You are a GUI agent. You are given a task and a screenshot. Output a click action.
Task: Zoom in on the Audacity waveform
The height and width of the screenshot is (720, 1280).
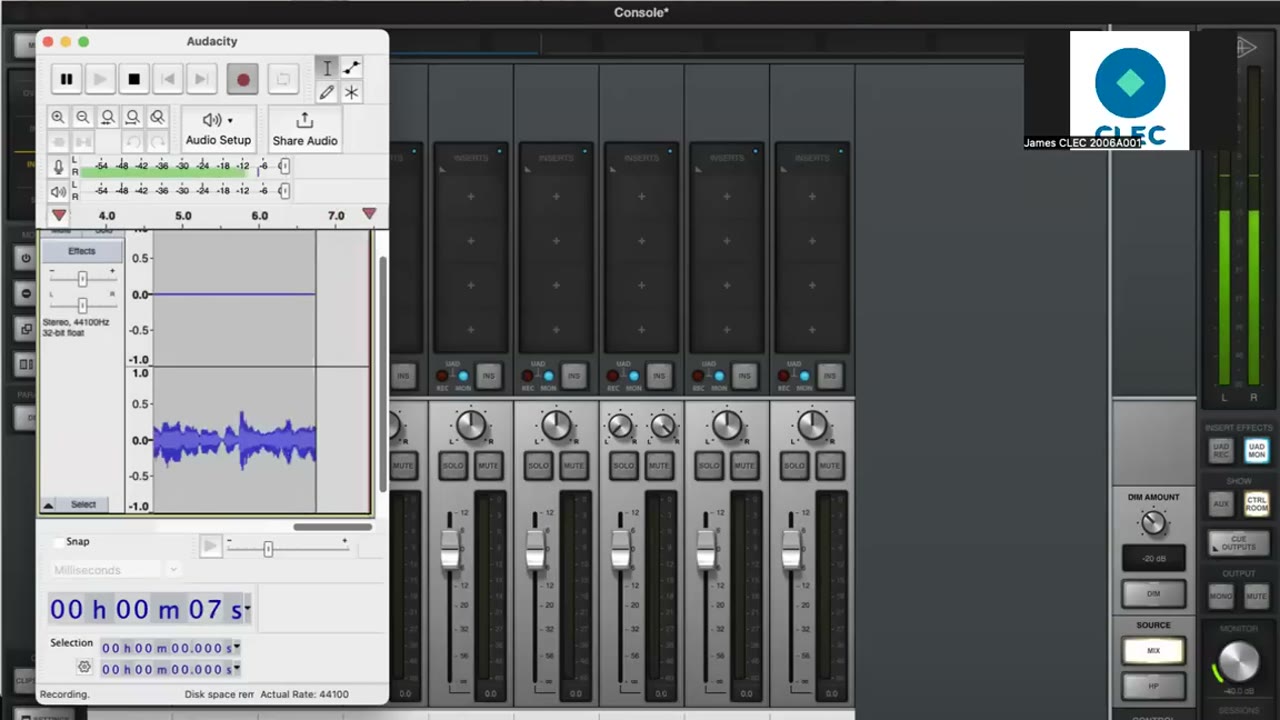58,117
